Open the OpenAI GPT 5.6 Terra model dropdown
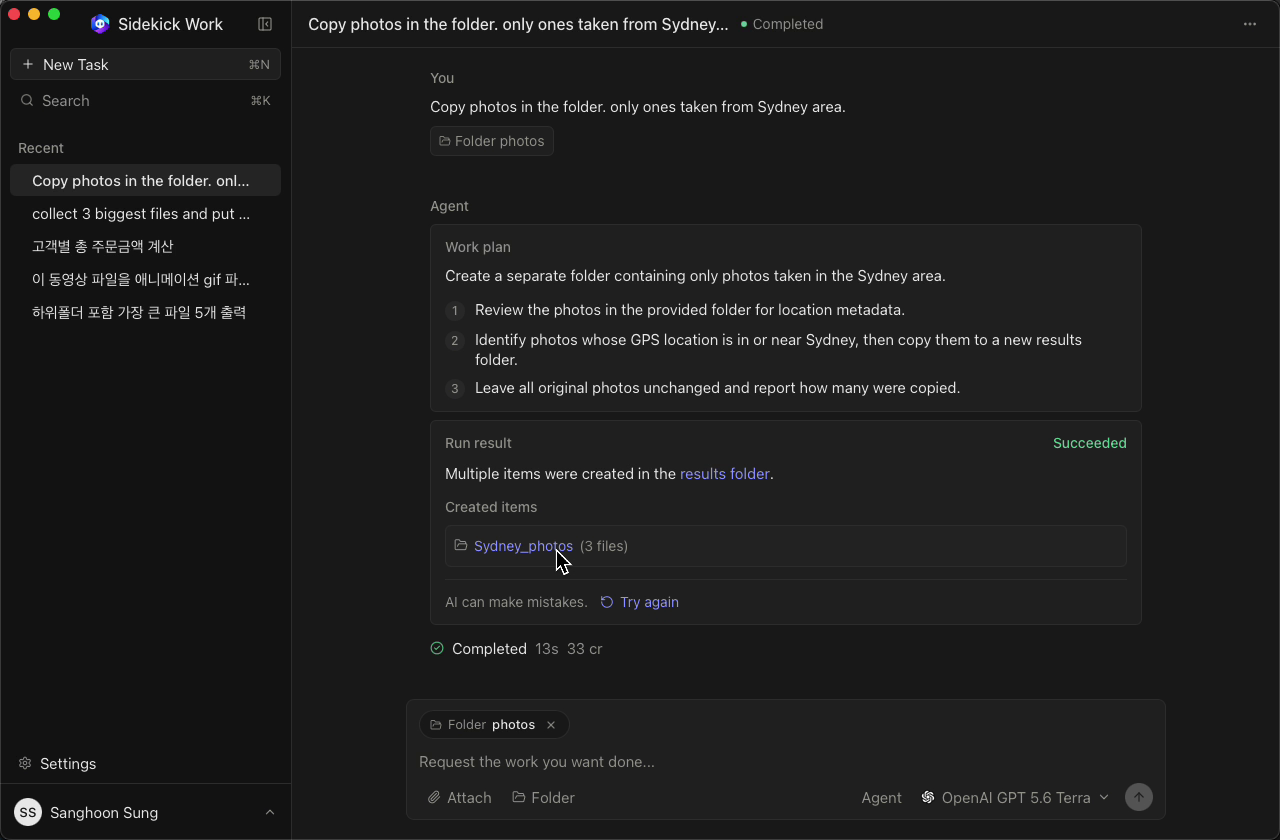Image resolution: width=1280 pixels, height=840 pixels. [x=1015, y=797]
